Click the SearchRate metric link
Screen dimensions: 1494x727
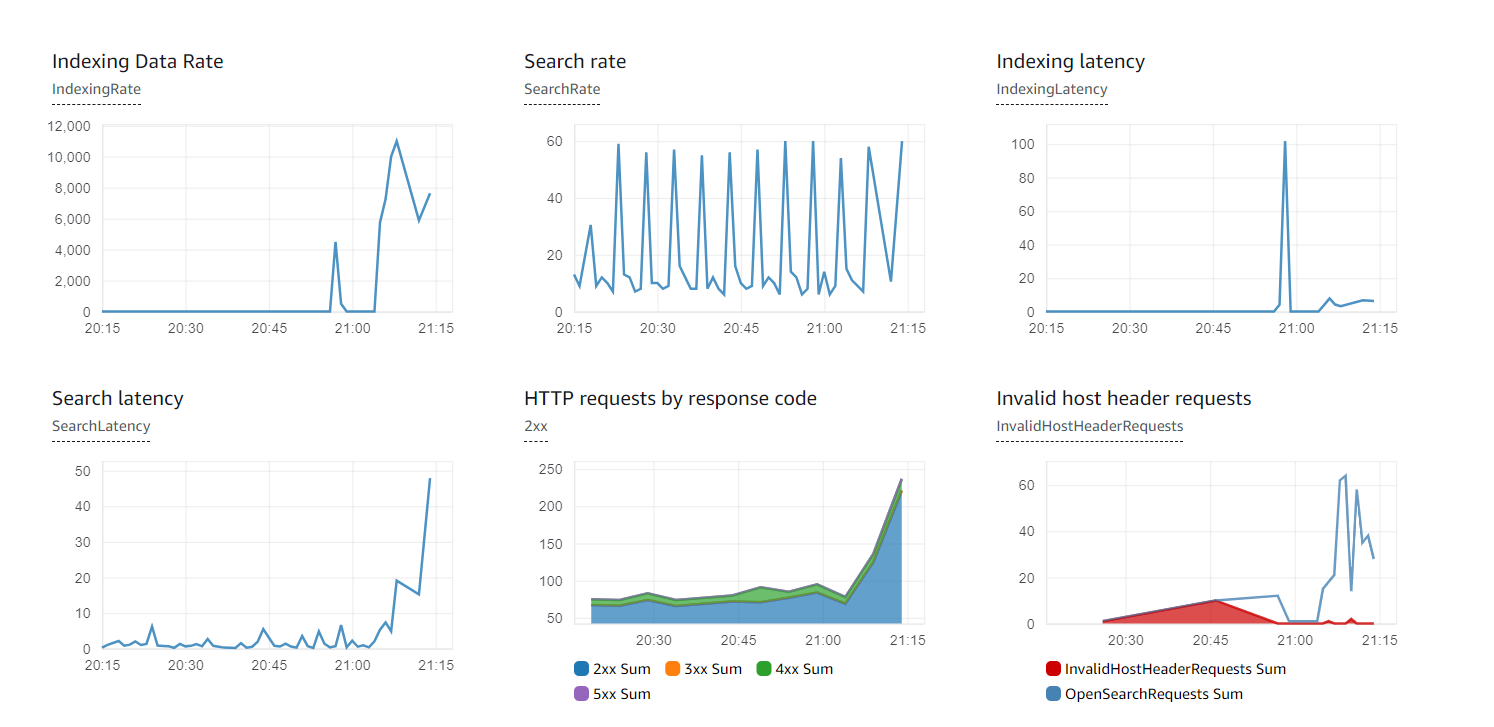tap(562, 89)
